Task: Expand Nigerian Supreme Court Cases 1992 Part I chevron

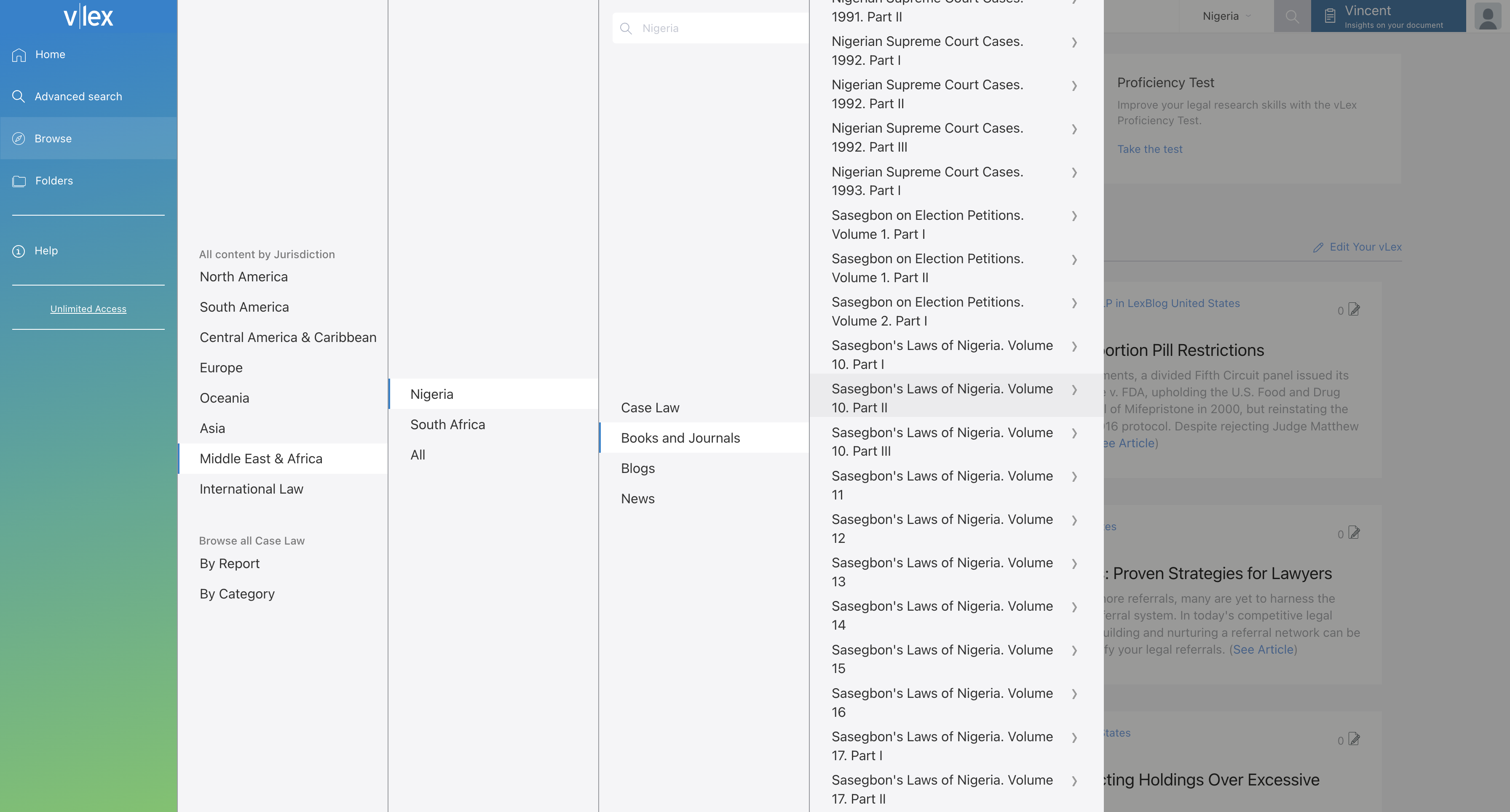Action: pyautogui.click(x=1074, y=42)
